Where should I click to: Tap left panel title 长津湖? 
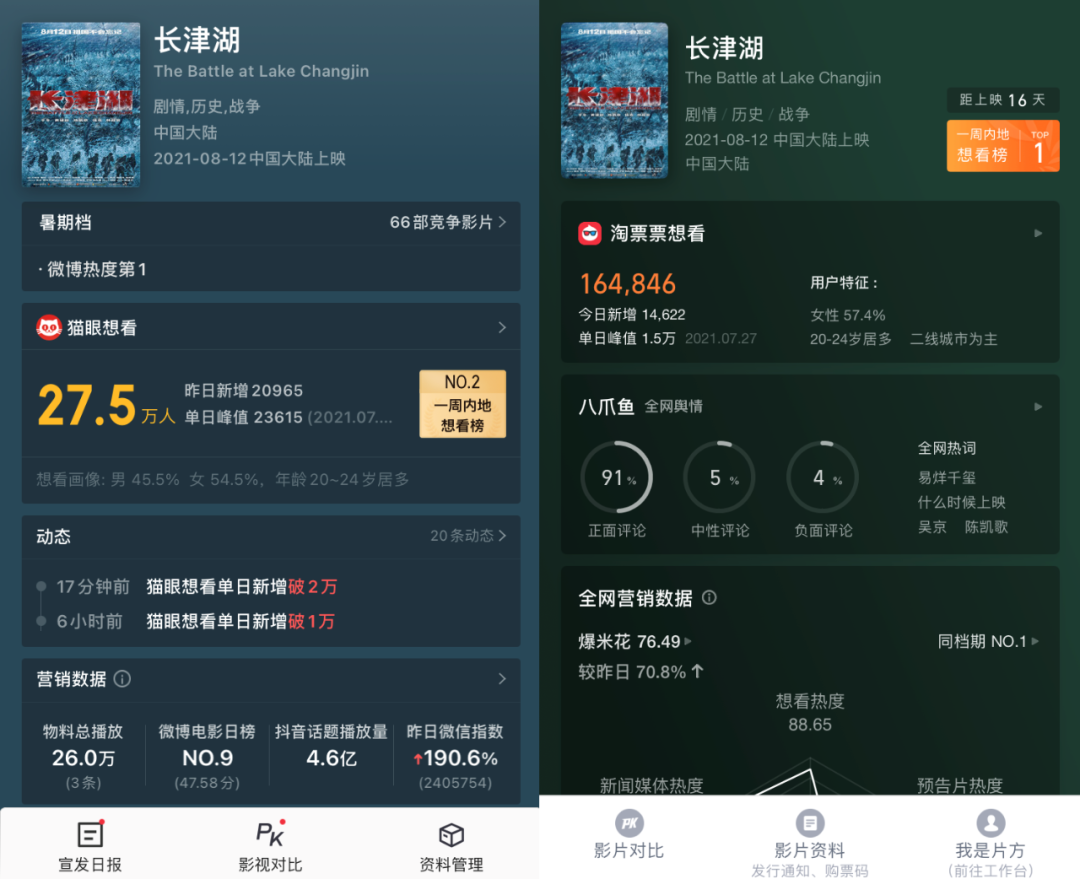pyautogui.click(x=197, y=40)
